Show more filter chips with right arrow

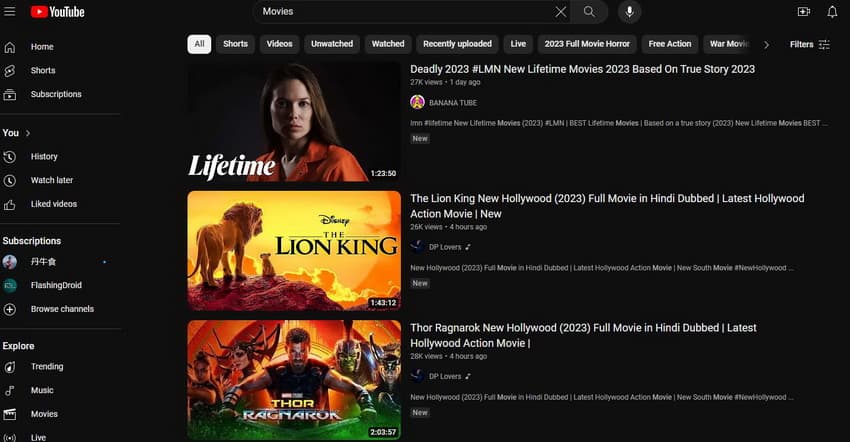tap(766, 44)
